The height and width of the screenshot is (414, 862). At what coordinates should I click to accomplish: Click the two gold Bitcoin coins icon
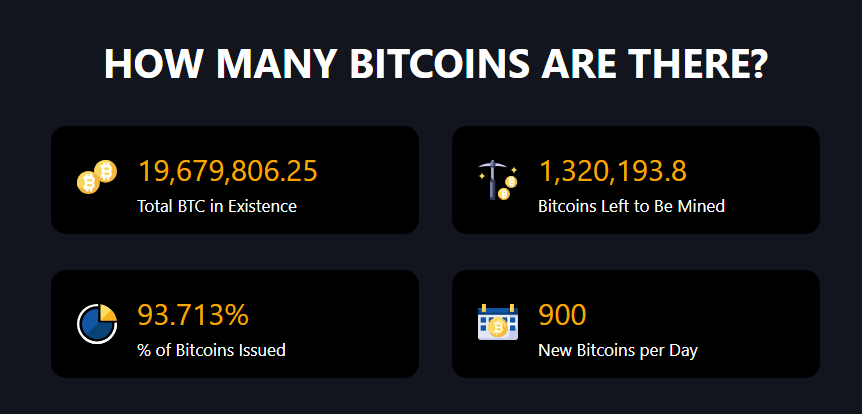tap(96, 178)
